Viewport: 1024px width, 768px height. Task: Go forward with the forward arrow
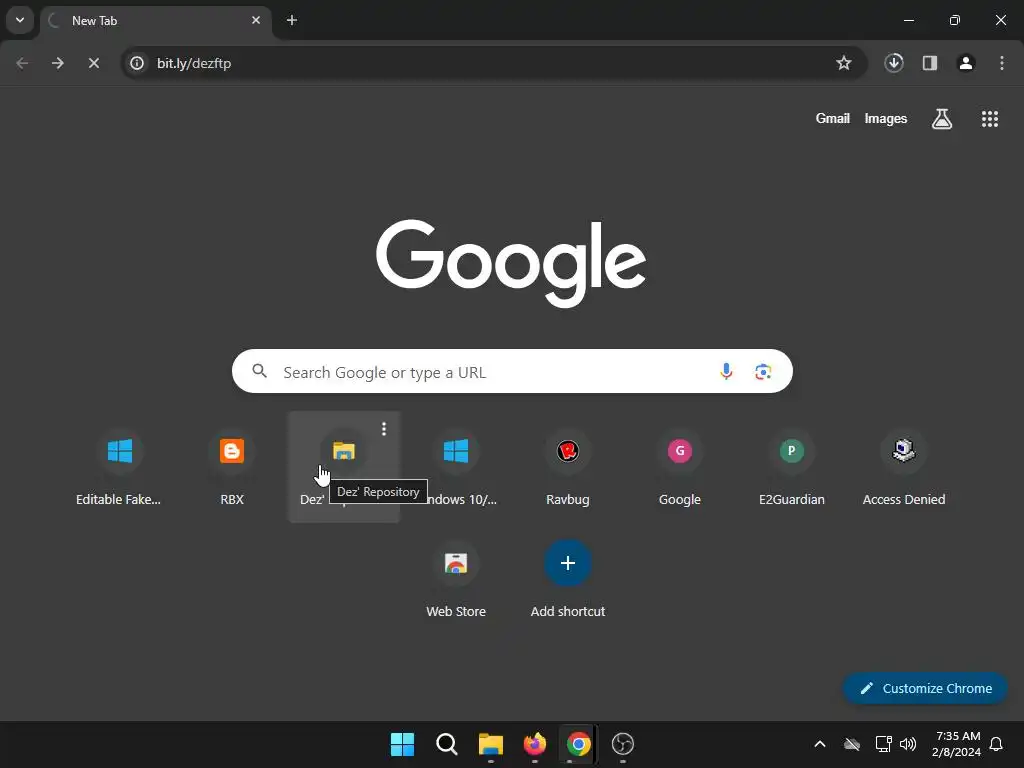[x=58, y=63]
